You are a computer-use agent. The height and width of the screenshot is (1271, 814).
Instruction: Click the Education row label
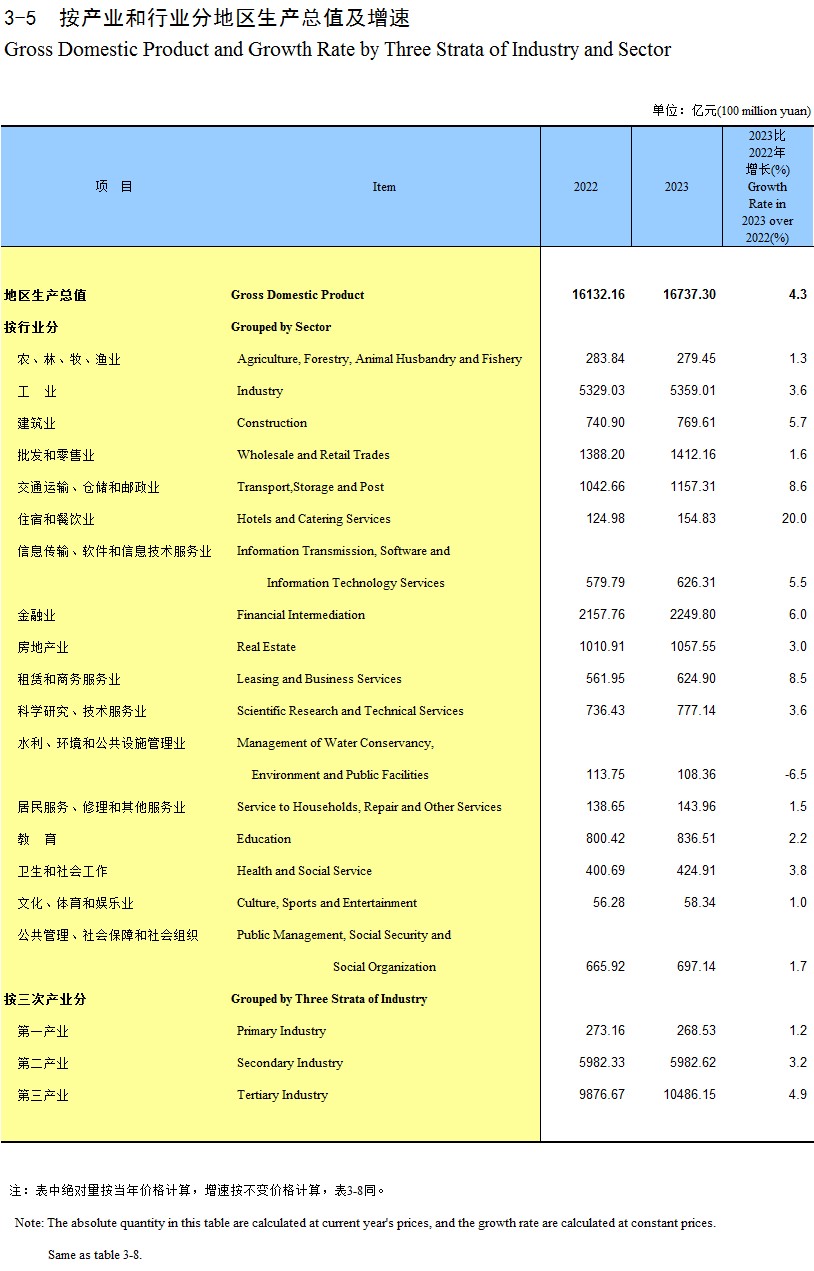264,839
